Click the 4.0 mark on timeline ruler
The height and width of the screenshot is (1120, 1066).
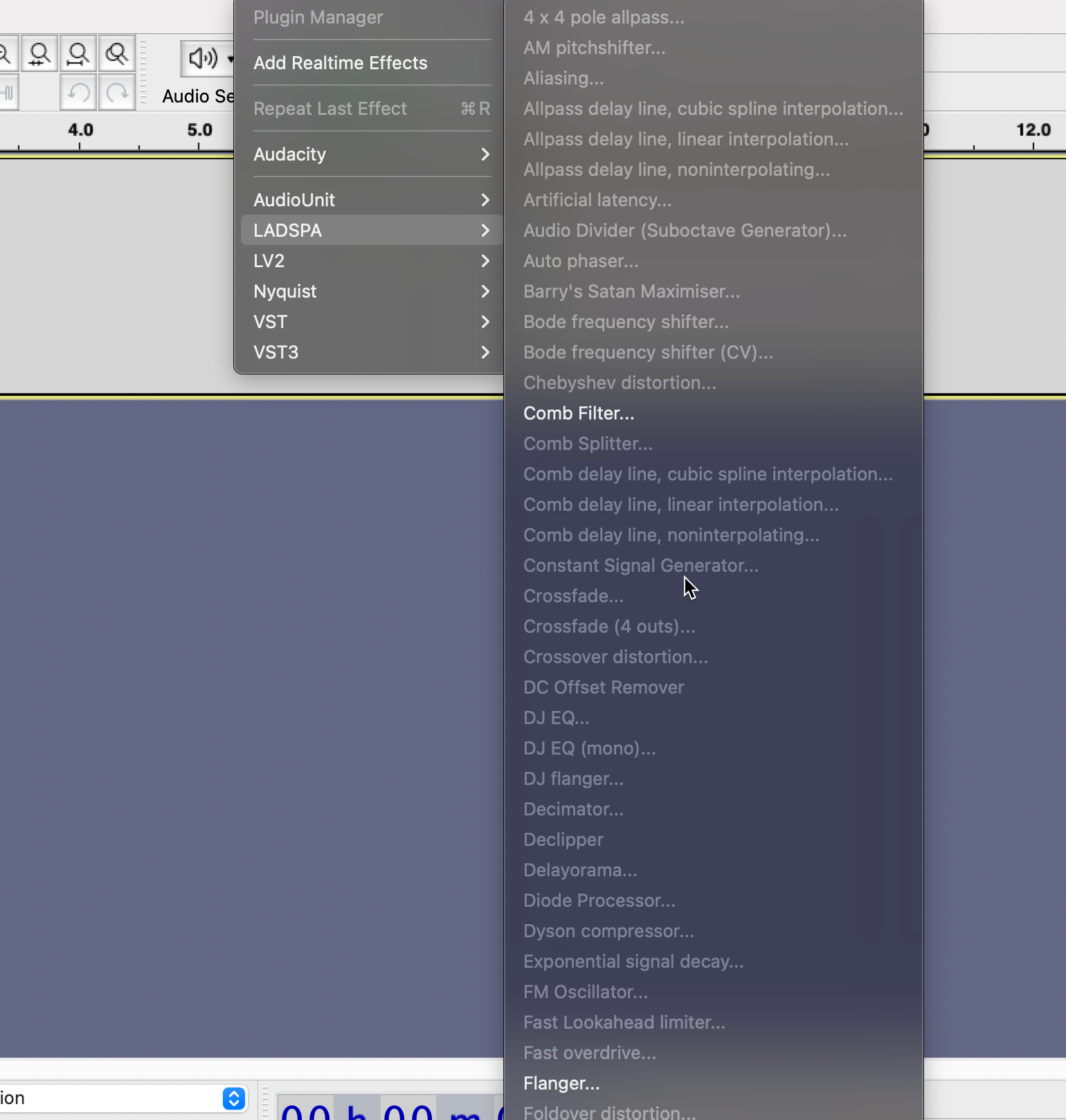[80, 130]
